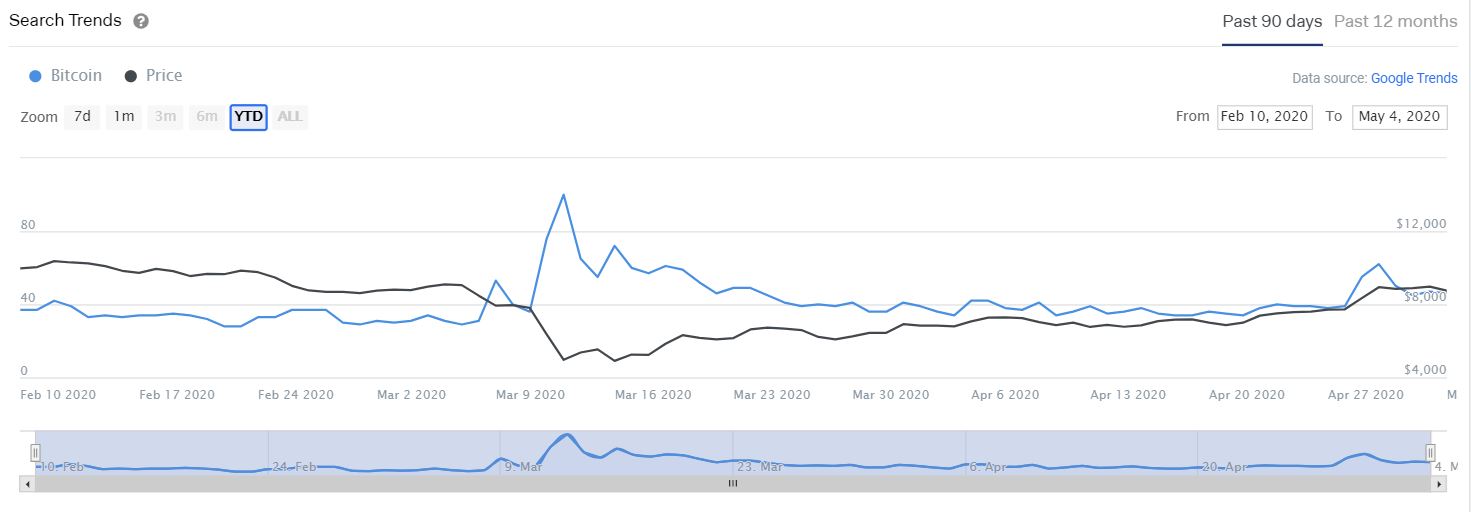Select the 6m zoom option

[207, 117]
